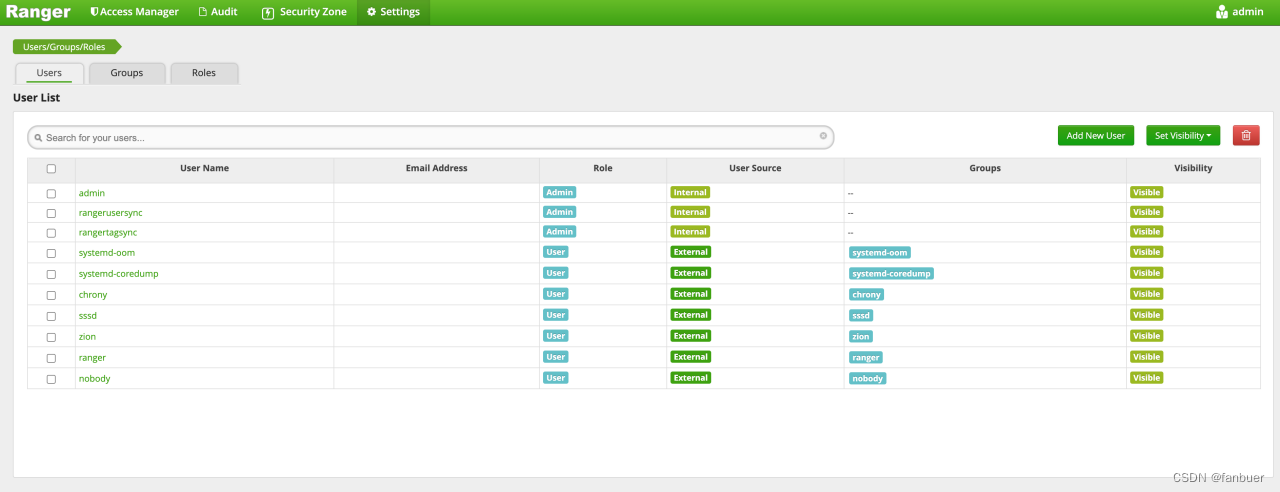Open the Access Manager menu
Viewport: 1280px width, 492px height.
pyautogui.click(x=134, y=12)
